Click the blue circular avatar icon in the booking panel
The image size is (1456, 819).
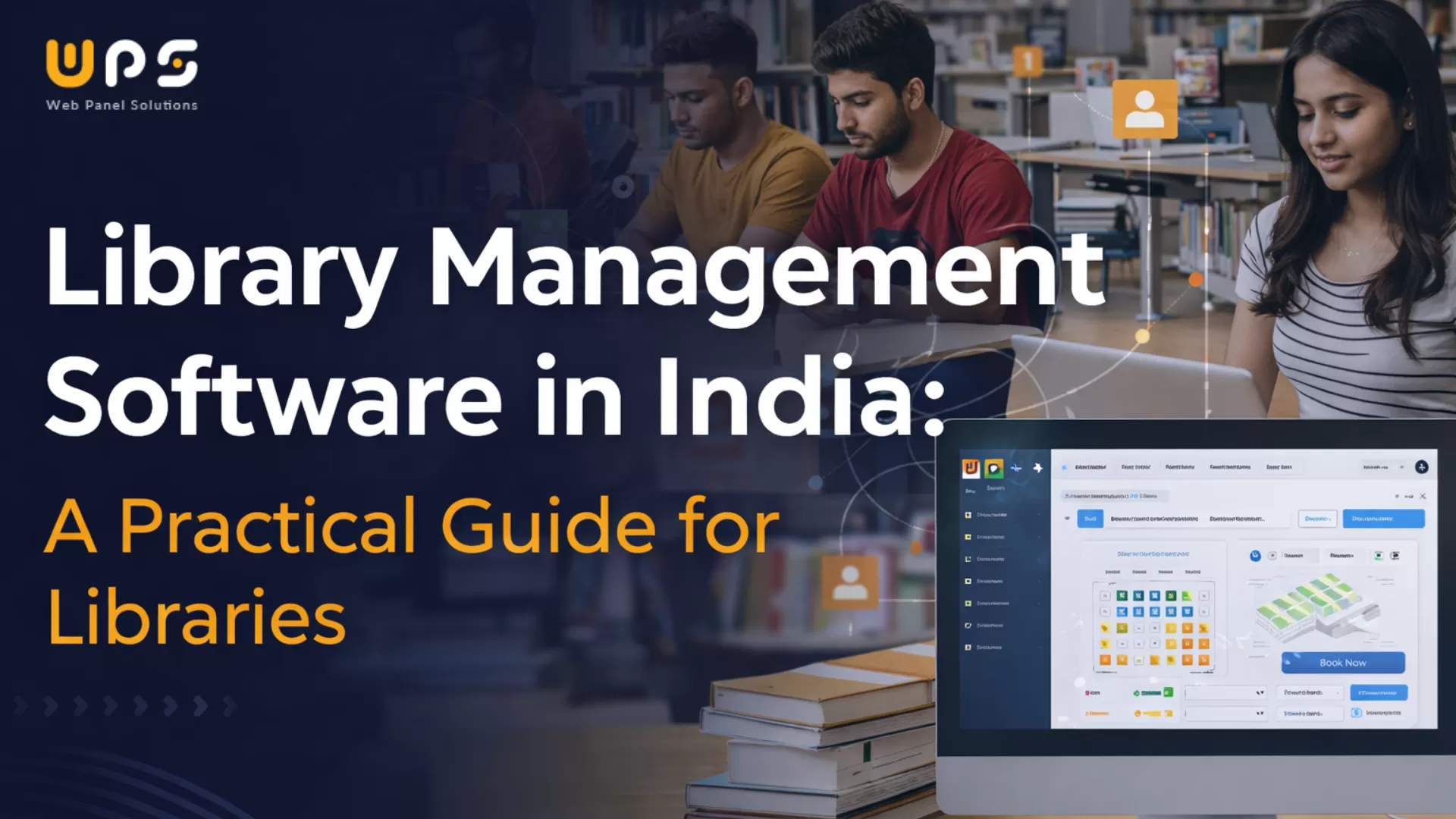tap(1255, 556)
